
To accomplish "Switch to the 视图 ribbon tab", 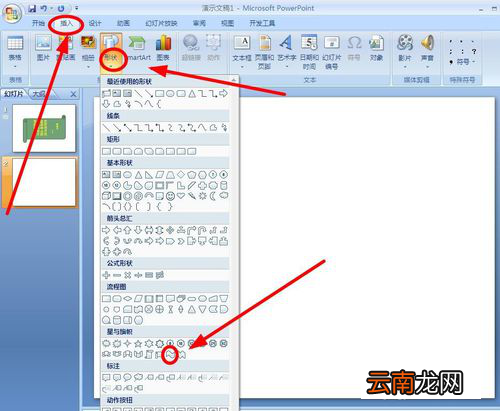I will 228,23.
